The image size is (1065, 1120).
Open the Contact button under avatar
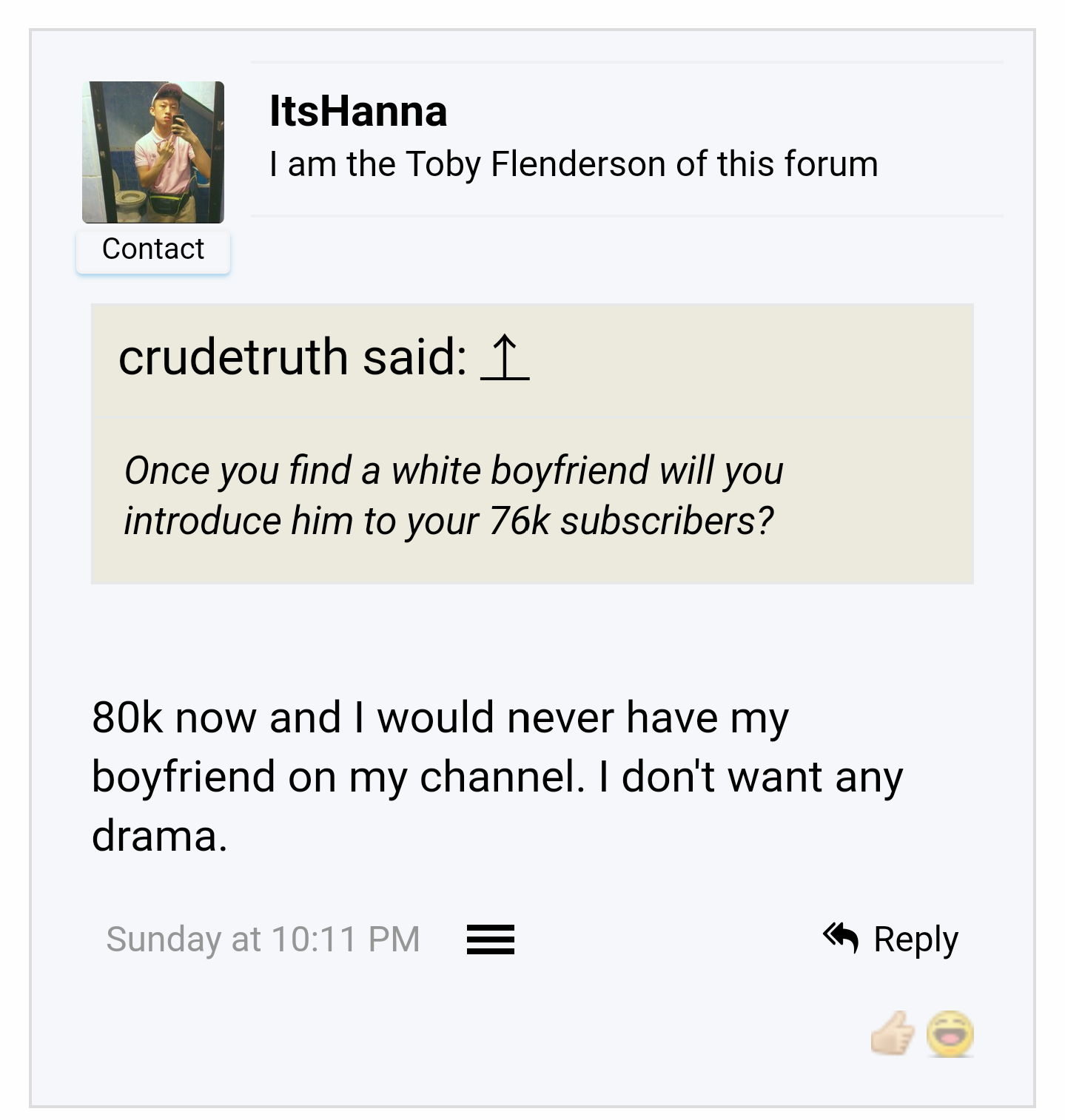(x=153, y=250)
